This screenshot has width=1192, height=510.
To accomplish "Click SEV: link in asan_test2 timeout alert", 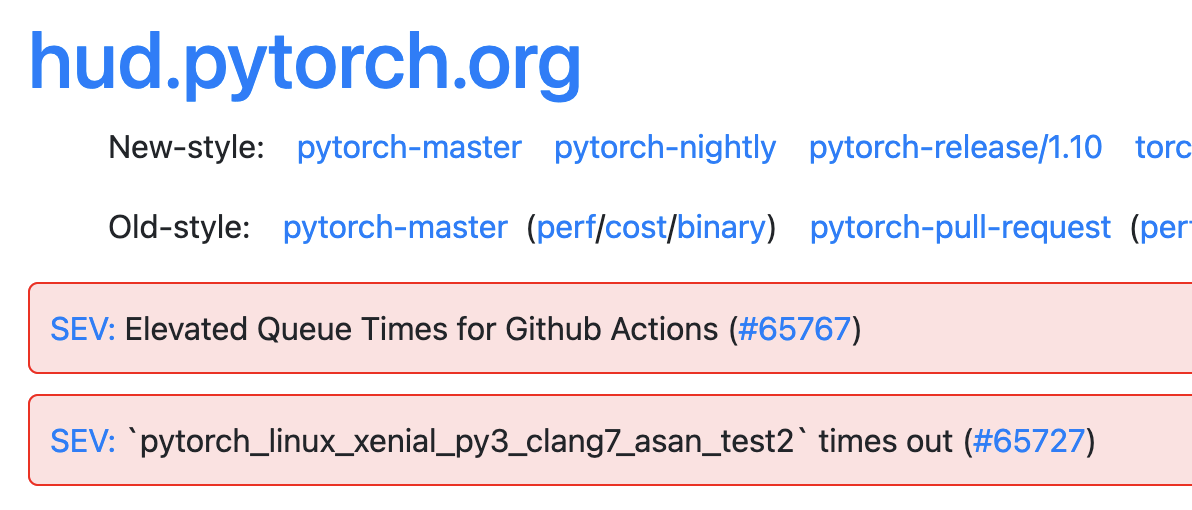I will pos(83,441).
